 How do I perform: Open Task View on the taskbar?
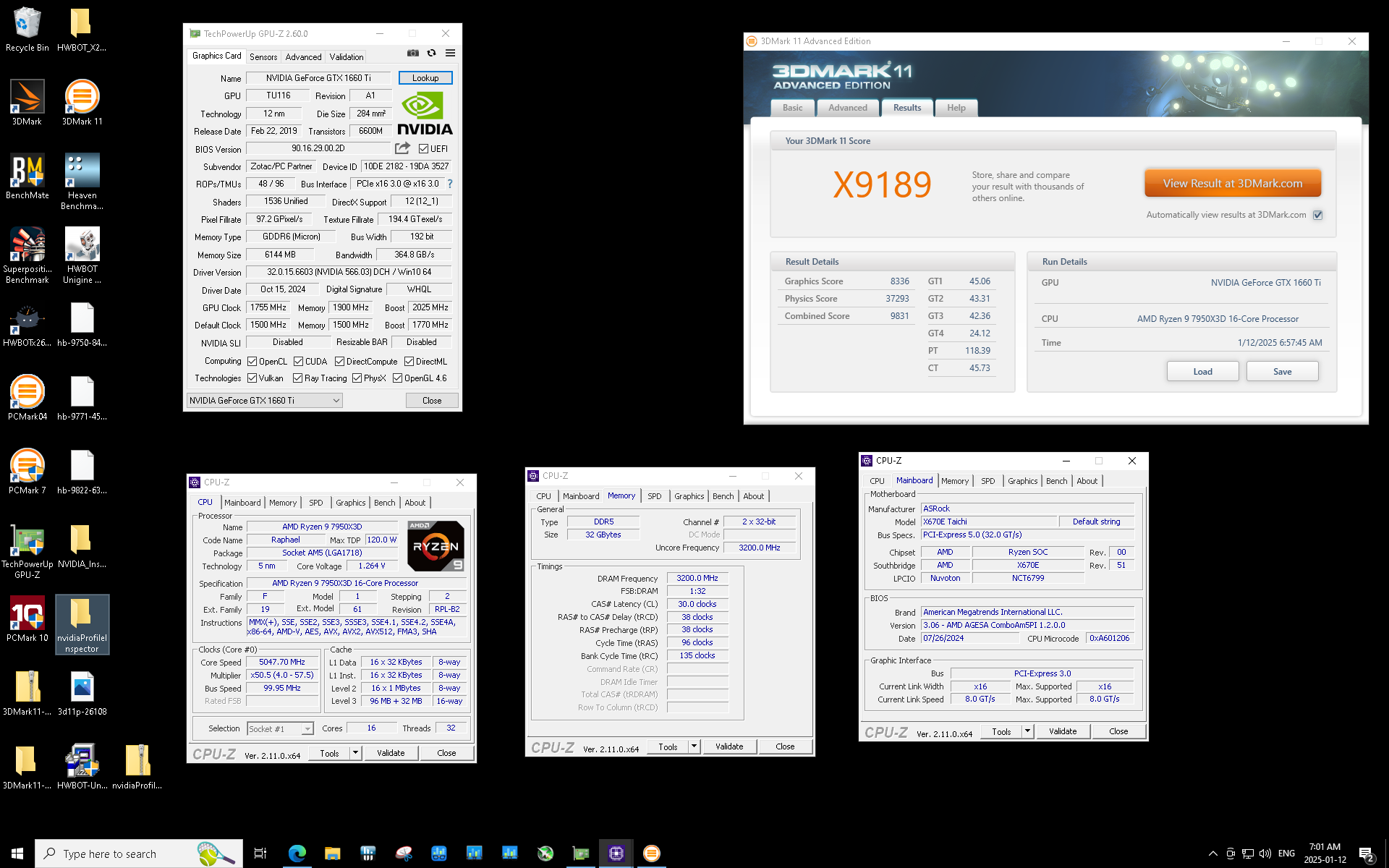260,854
